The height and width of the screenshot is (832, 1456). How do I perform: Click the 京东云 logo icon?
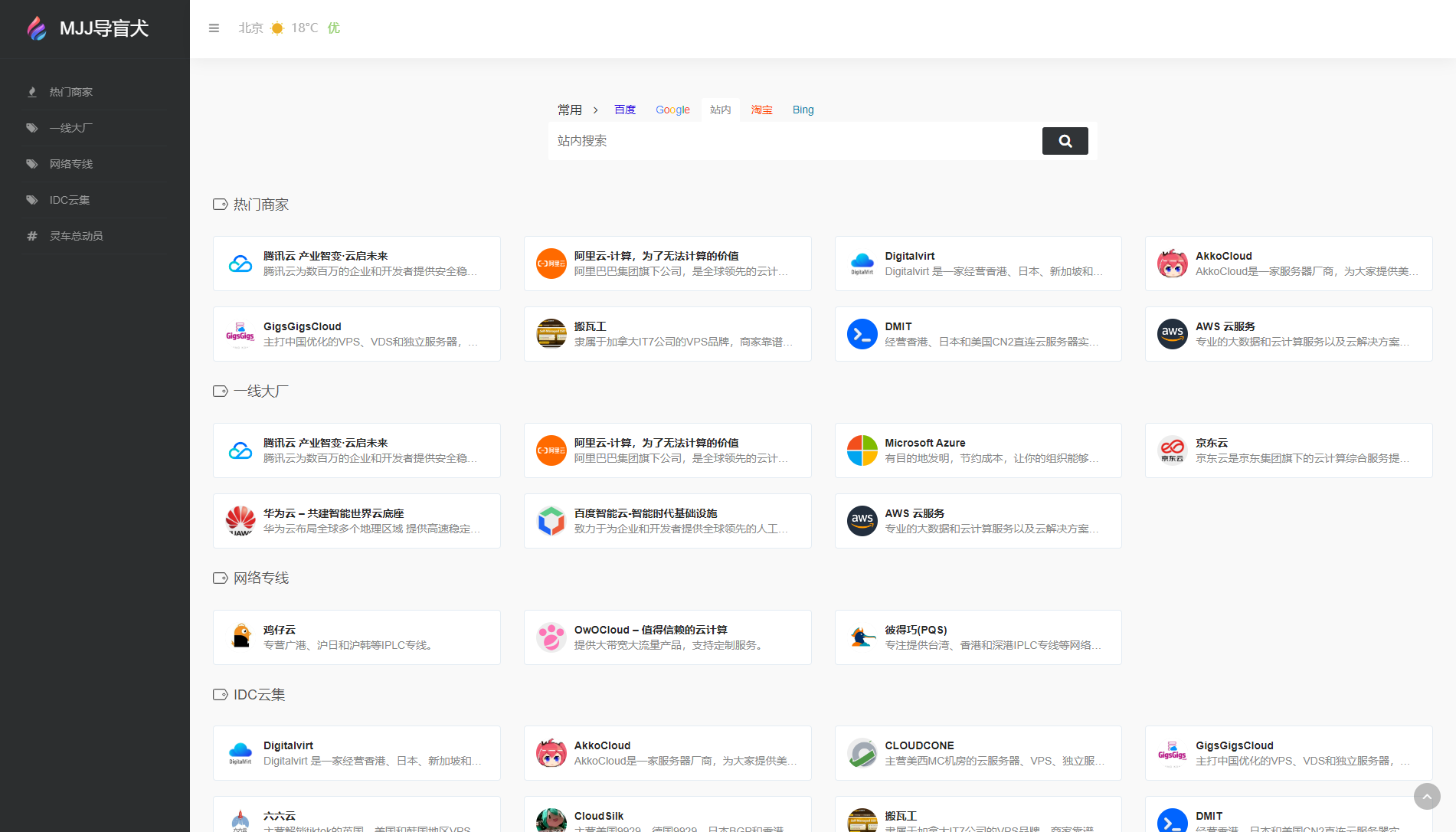click(1172, 450)
